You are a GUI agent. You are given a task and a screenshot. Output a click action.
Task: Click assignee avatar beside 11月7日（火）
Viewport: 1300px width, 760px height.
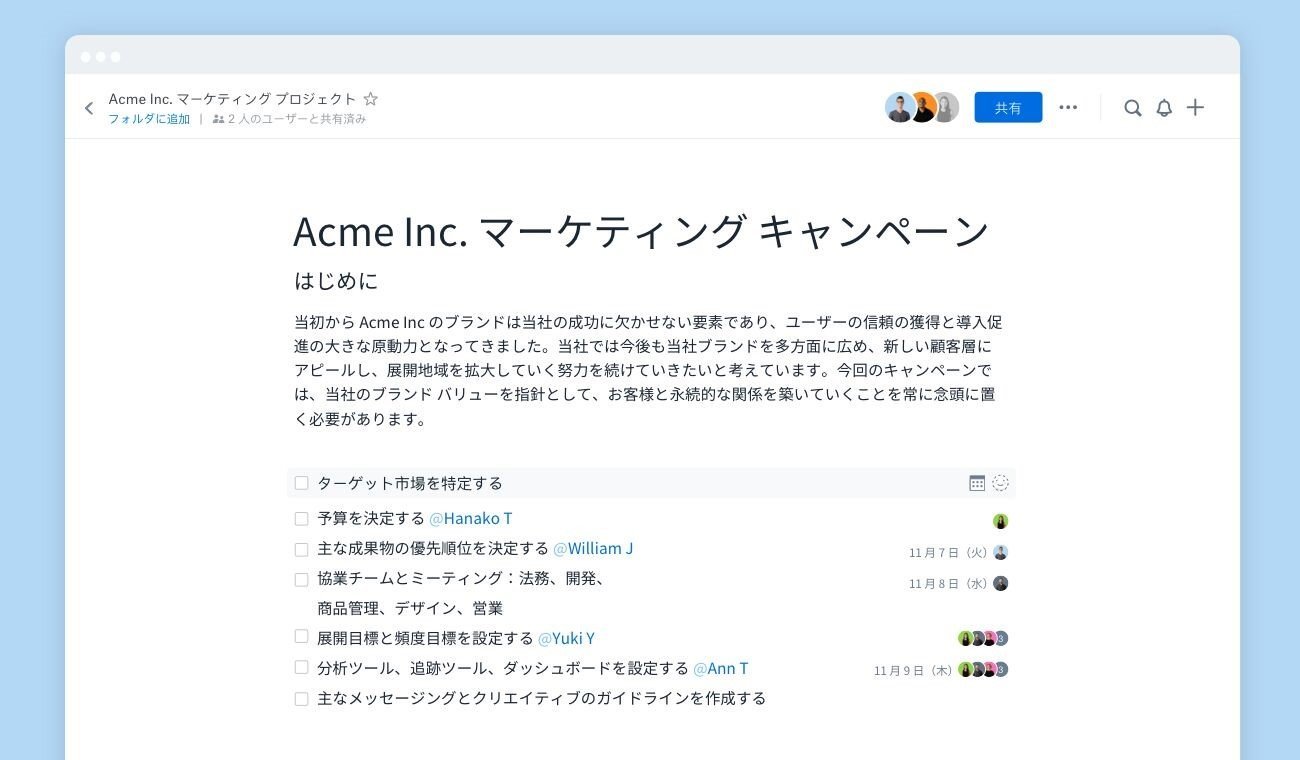point(1000,552)
